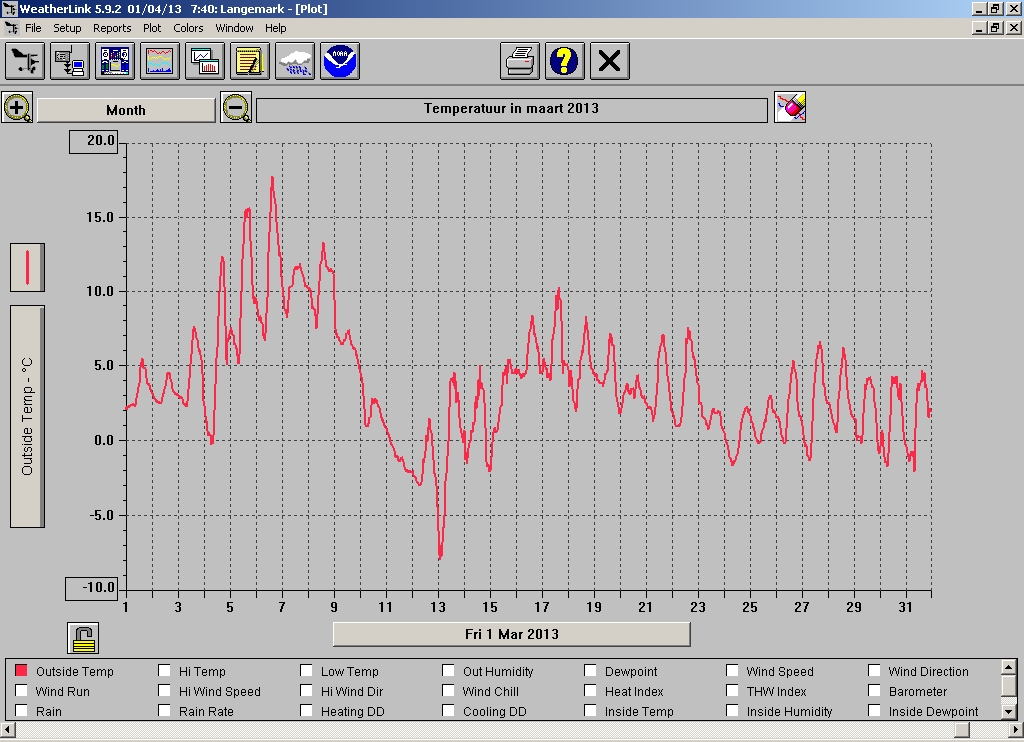Screen dimensions: 1024x742
Task: Enable the Low Temp checkbox
Action: coord(306,671)
